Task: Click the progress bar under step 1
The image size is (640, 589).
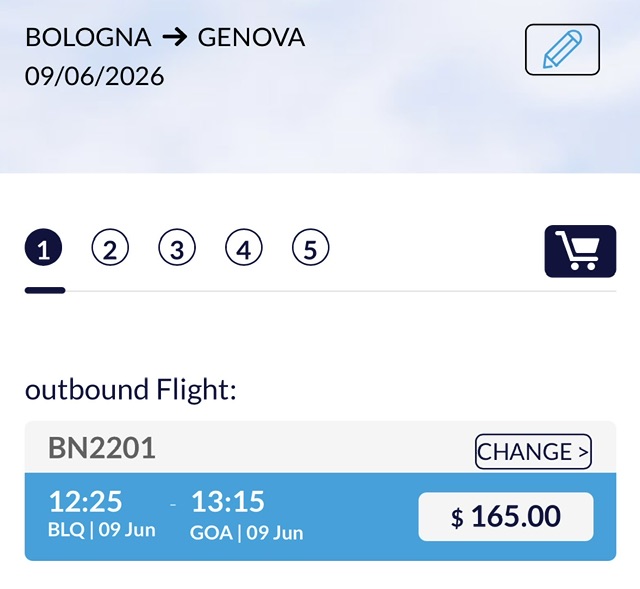Action: click(45, 290)
